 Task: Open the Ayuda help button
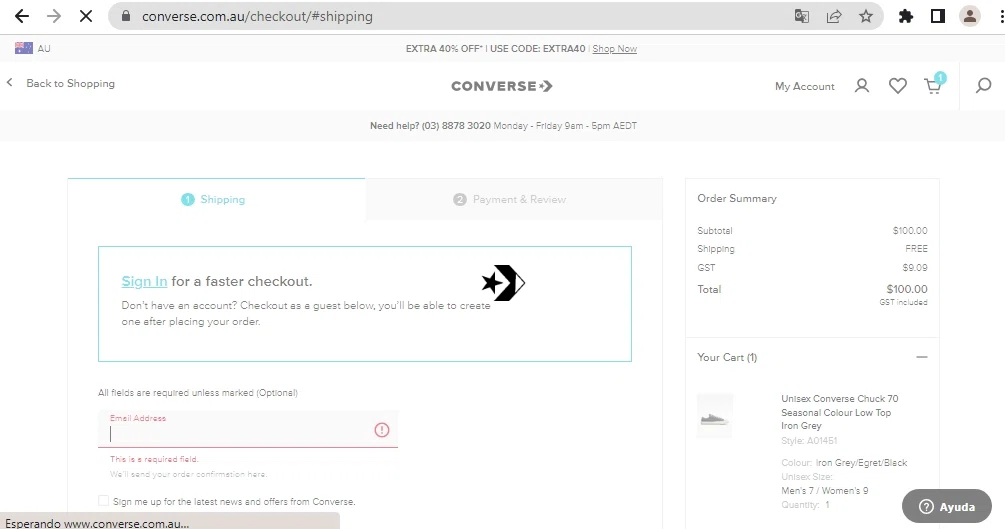[947, 507]
